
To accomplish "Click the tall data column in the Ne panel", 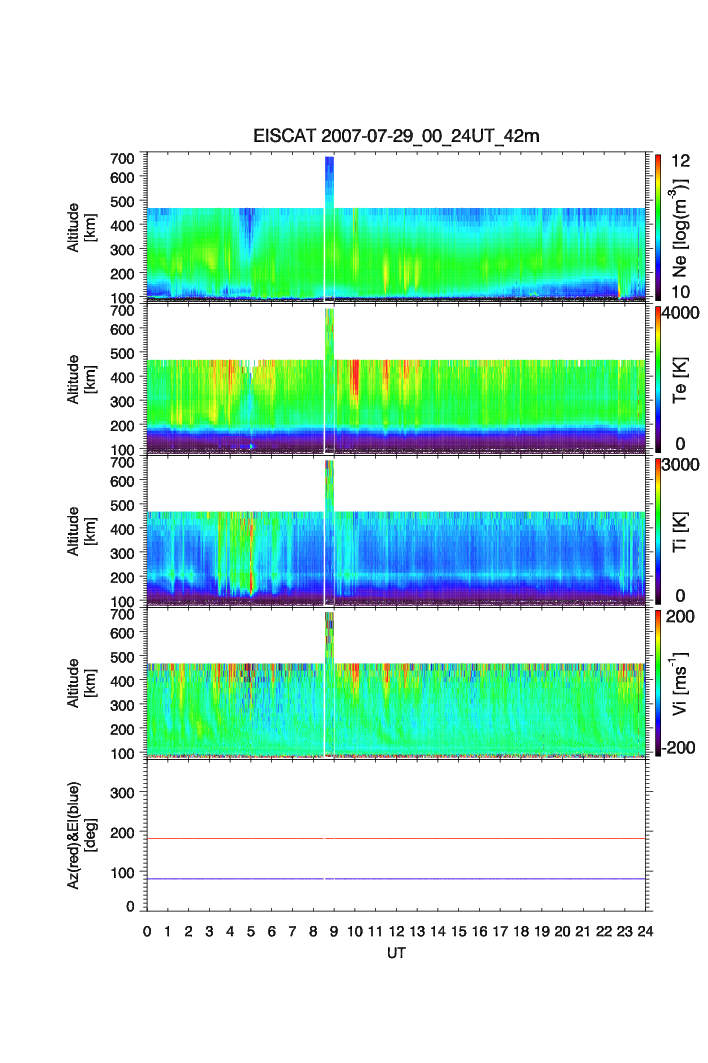I will coord(329,180).
